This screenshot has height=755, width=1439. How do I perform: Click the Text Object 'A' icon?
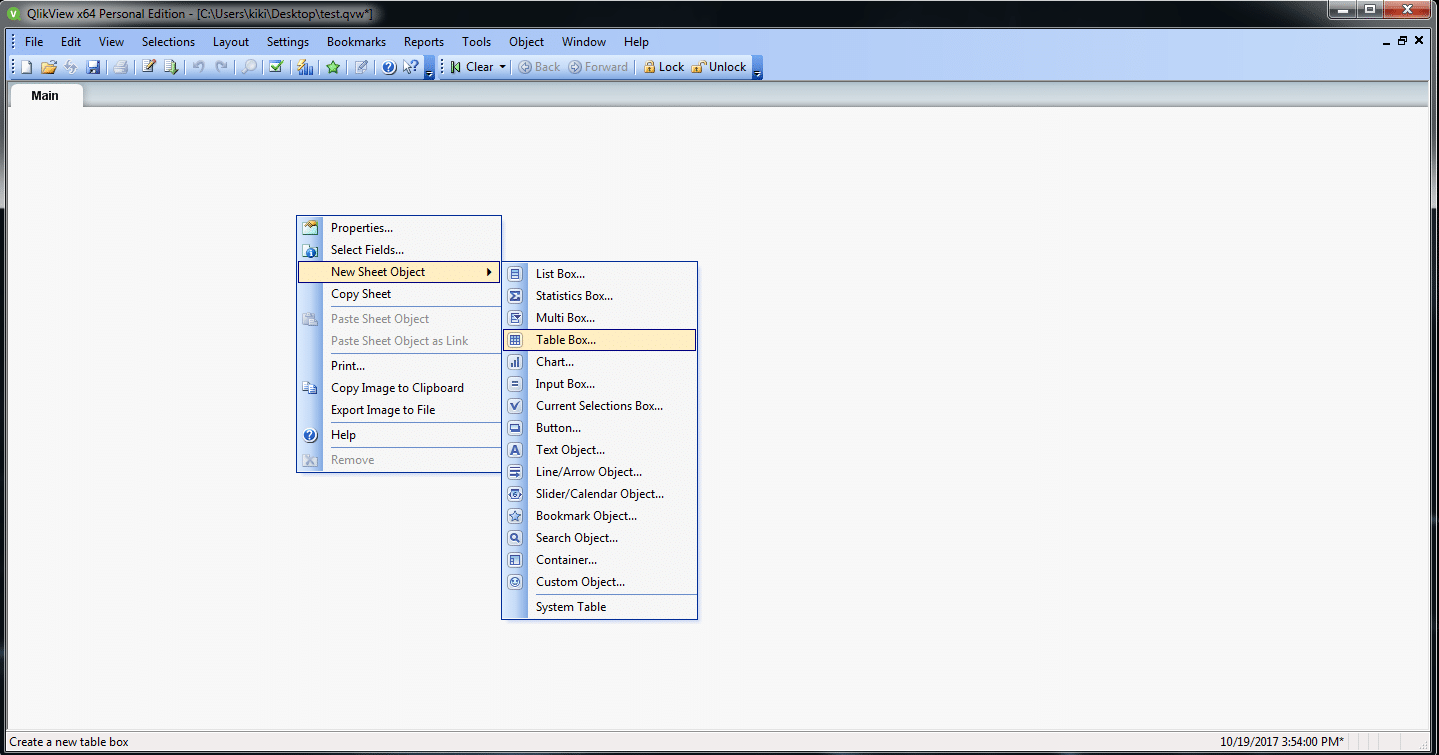pyautogui.click(x=515, y=450)
